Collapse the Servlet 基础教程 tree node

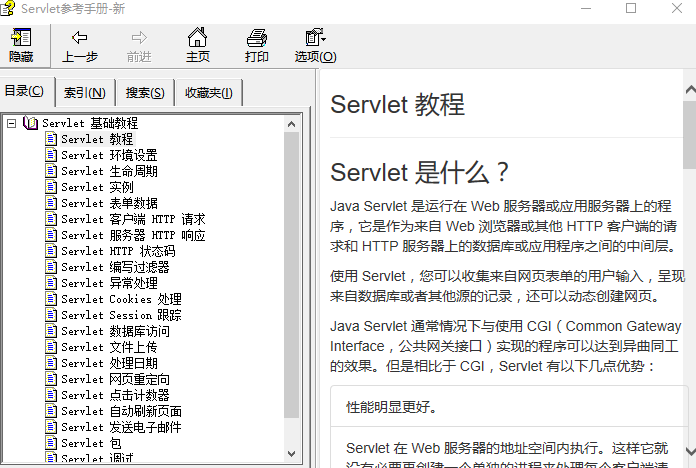(12, 123)
